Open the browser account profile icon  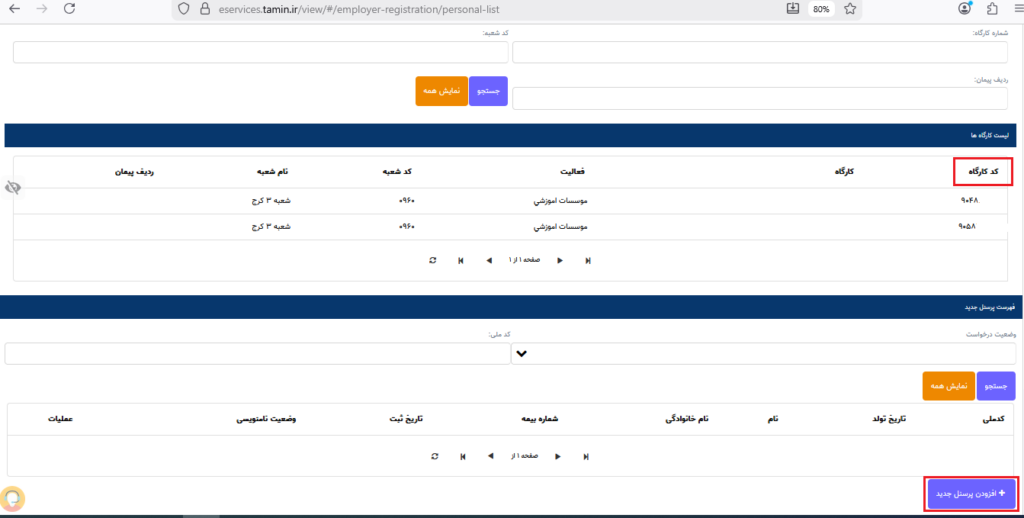coord(965,8)
